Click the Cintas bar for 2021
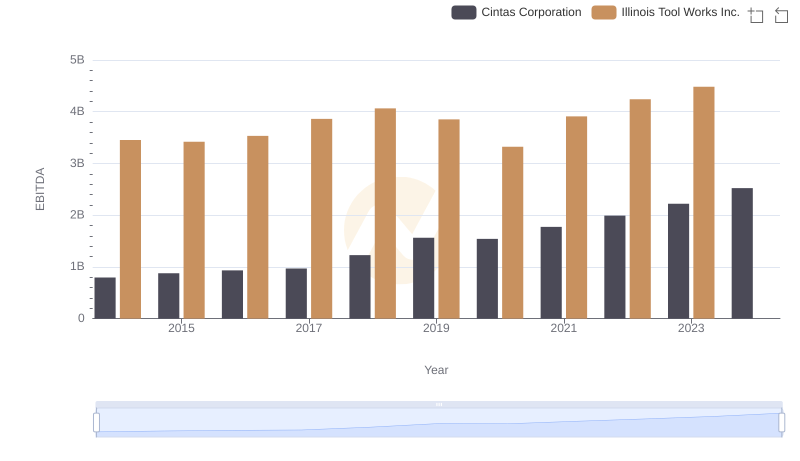Image resolution: width=800 pixels, height=461 pixels. pyautogui.click(x=551, y=273)
